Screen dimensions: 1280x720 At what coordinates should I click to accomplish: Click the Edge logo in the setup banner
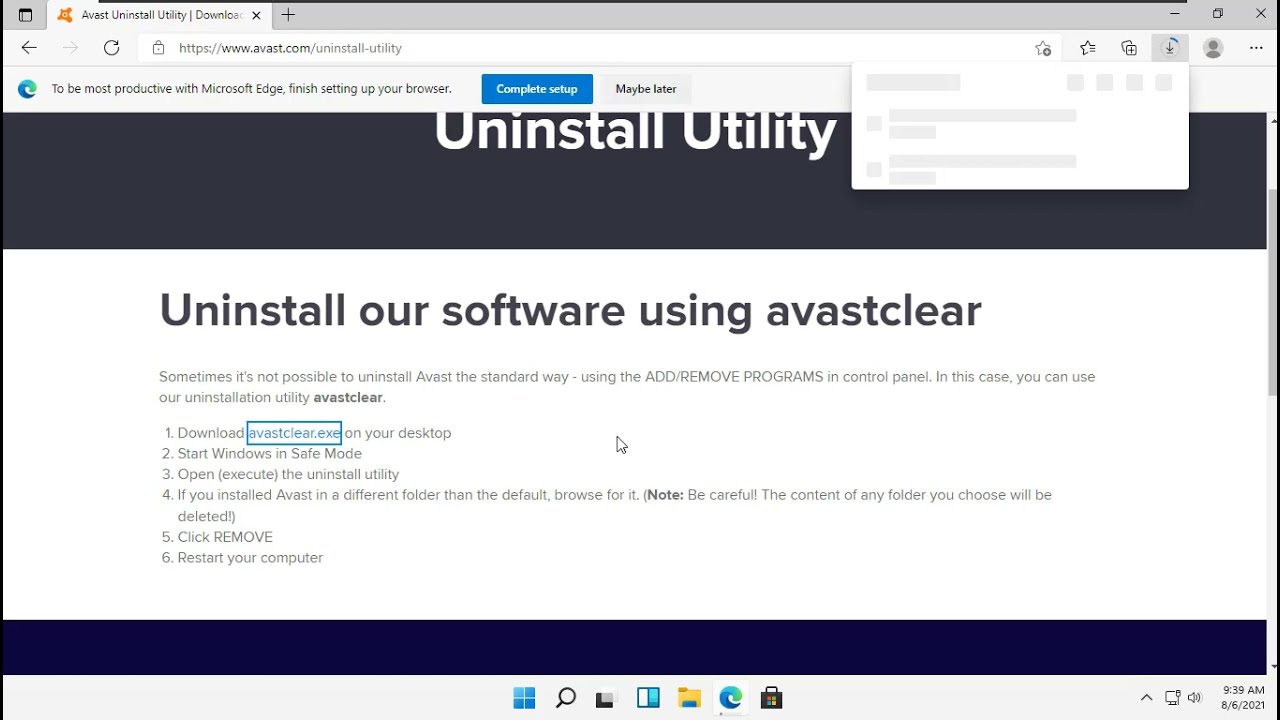pos(27,89)
